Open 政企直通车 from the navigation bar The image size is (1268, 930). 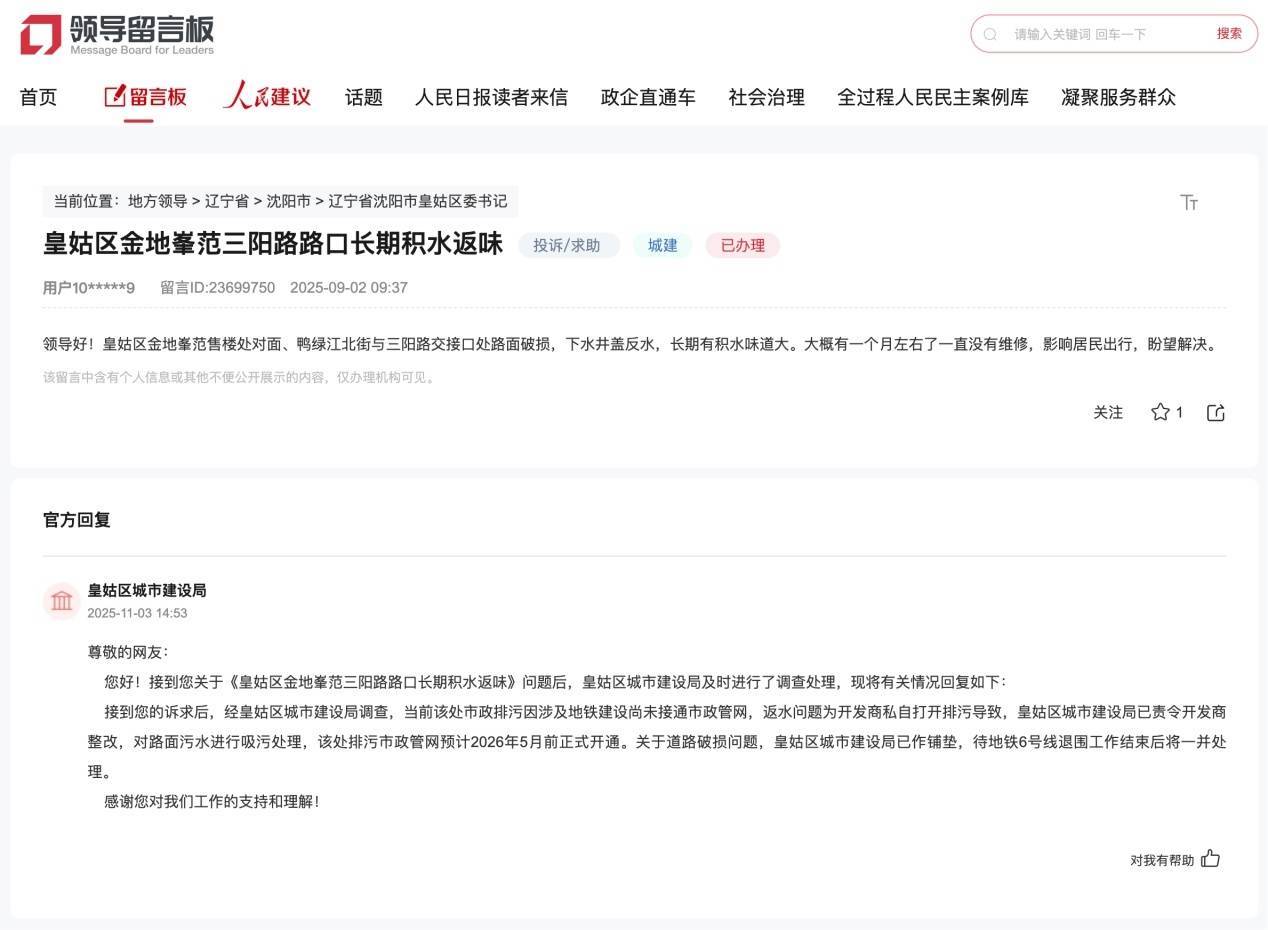[648, 97]
